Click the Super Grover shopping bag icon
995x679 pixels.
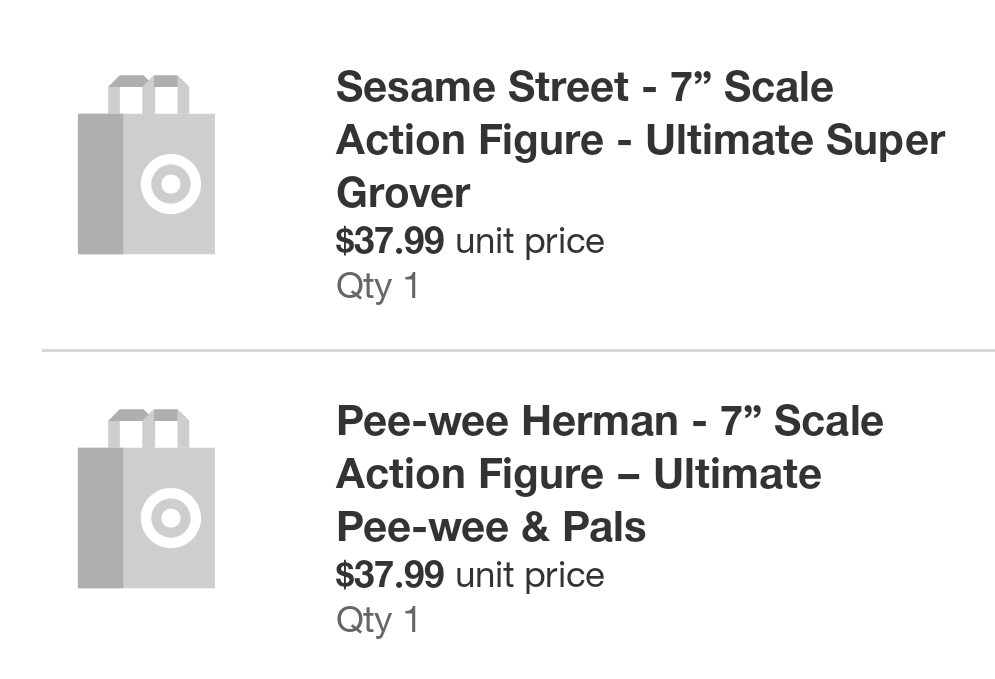tap(146, 165)
